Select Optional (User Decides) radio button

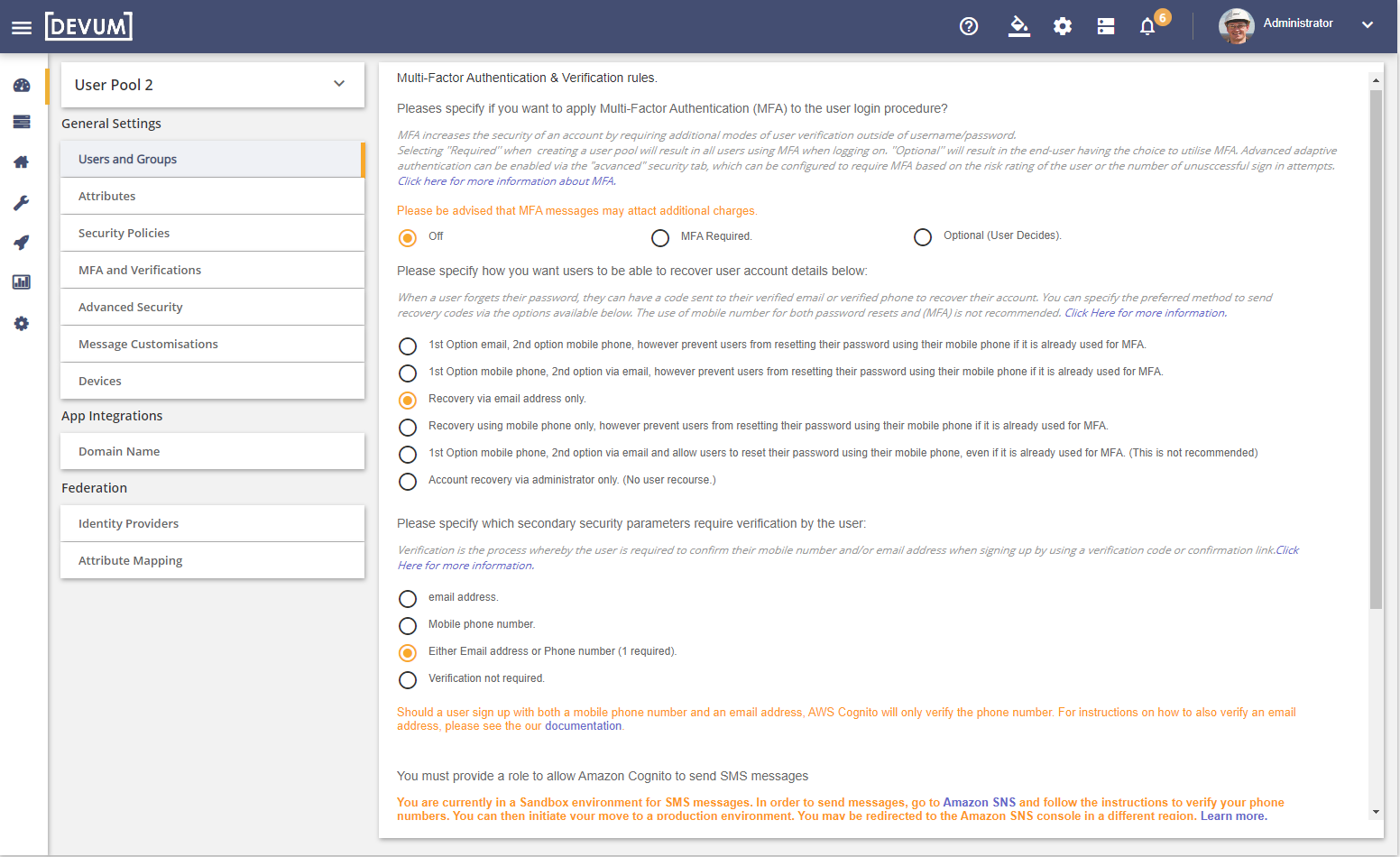(923, 237)
